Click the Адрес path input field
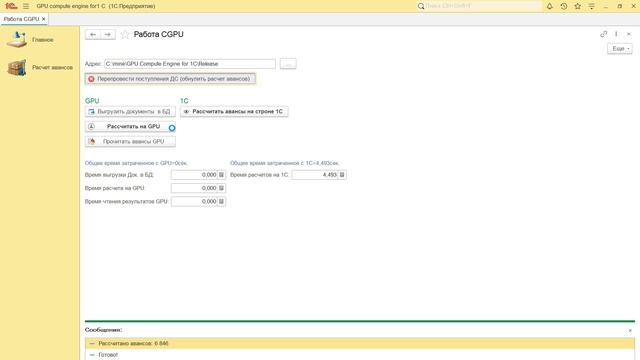 (x=190, y=64)
